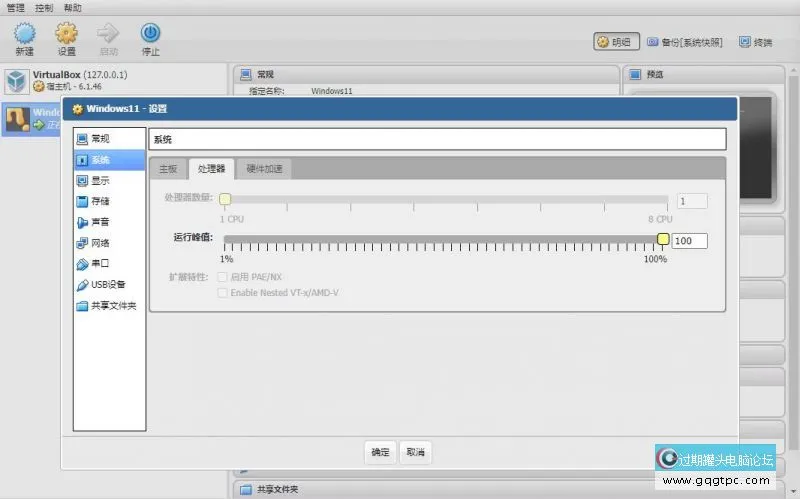Click the 运行峰值 value field showing 100
Viewport: 800px width, 499px height.
click(690, 241)
